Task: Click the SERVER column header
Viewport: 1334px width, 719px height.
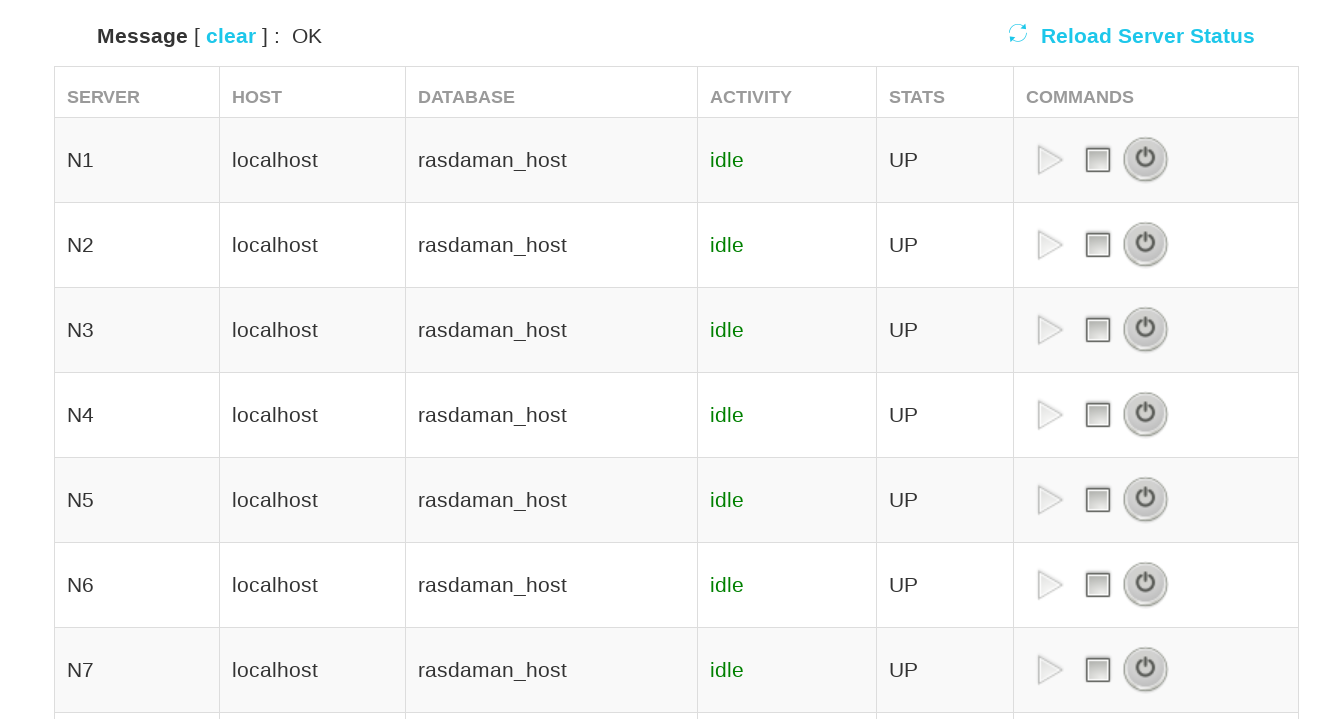Action: pyautogui.click(x=103, y=97)
